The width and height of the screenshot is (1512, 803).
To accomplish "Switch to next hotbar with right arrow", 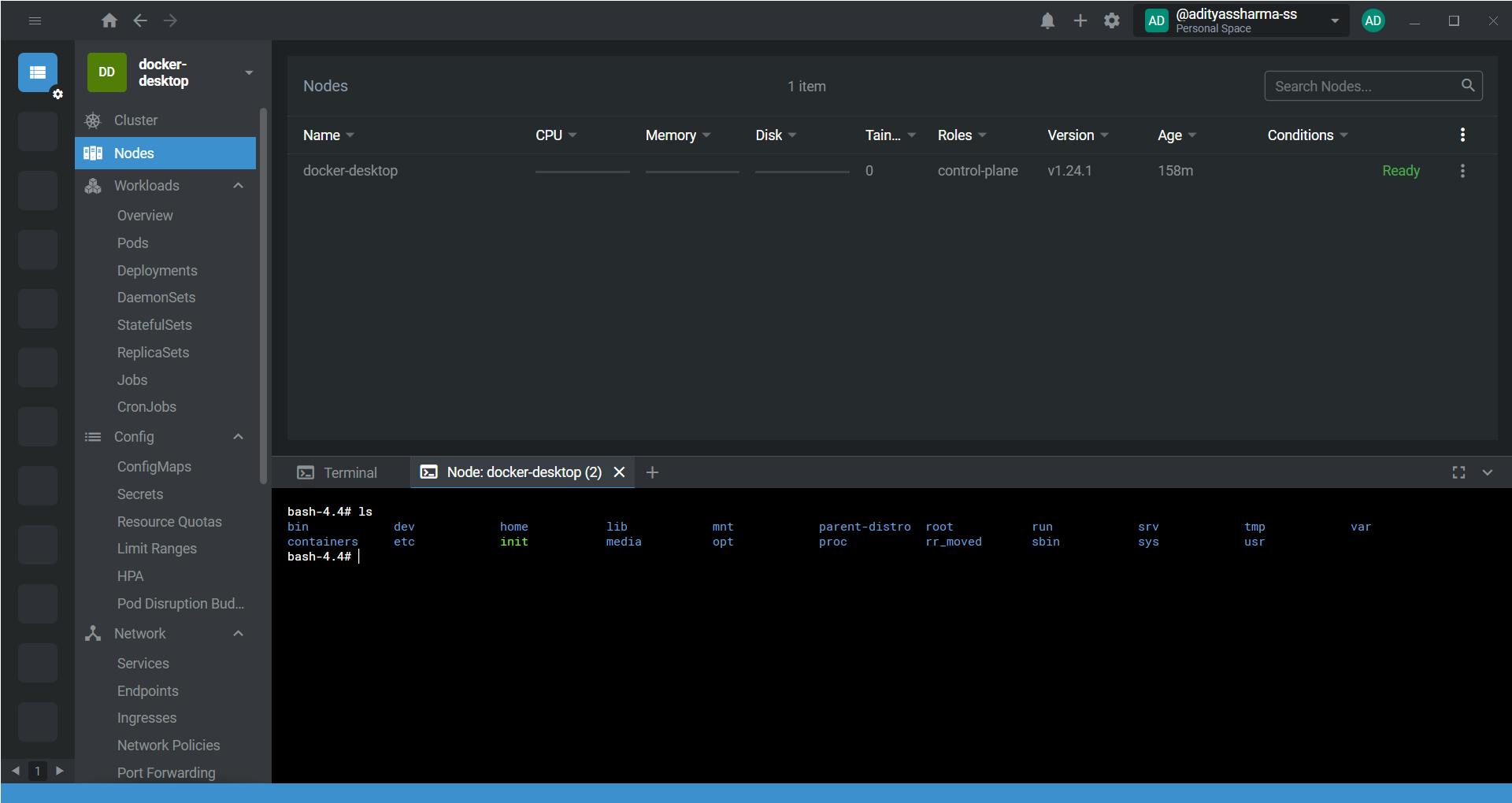I will [60, 771].
